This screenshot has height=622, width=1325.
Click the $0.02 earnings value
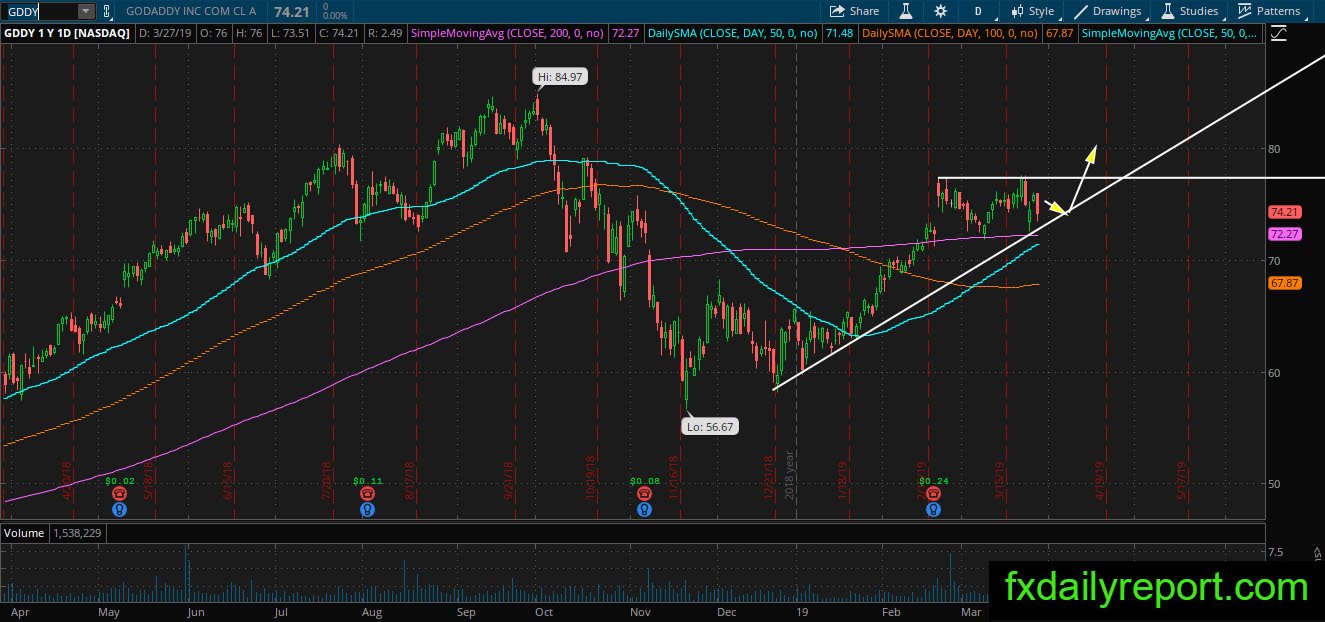pos(120,480)
